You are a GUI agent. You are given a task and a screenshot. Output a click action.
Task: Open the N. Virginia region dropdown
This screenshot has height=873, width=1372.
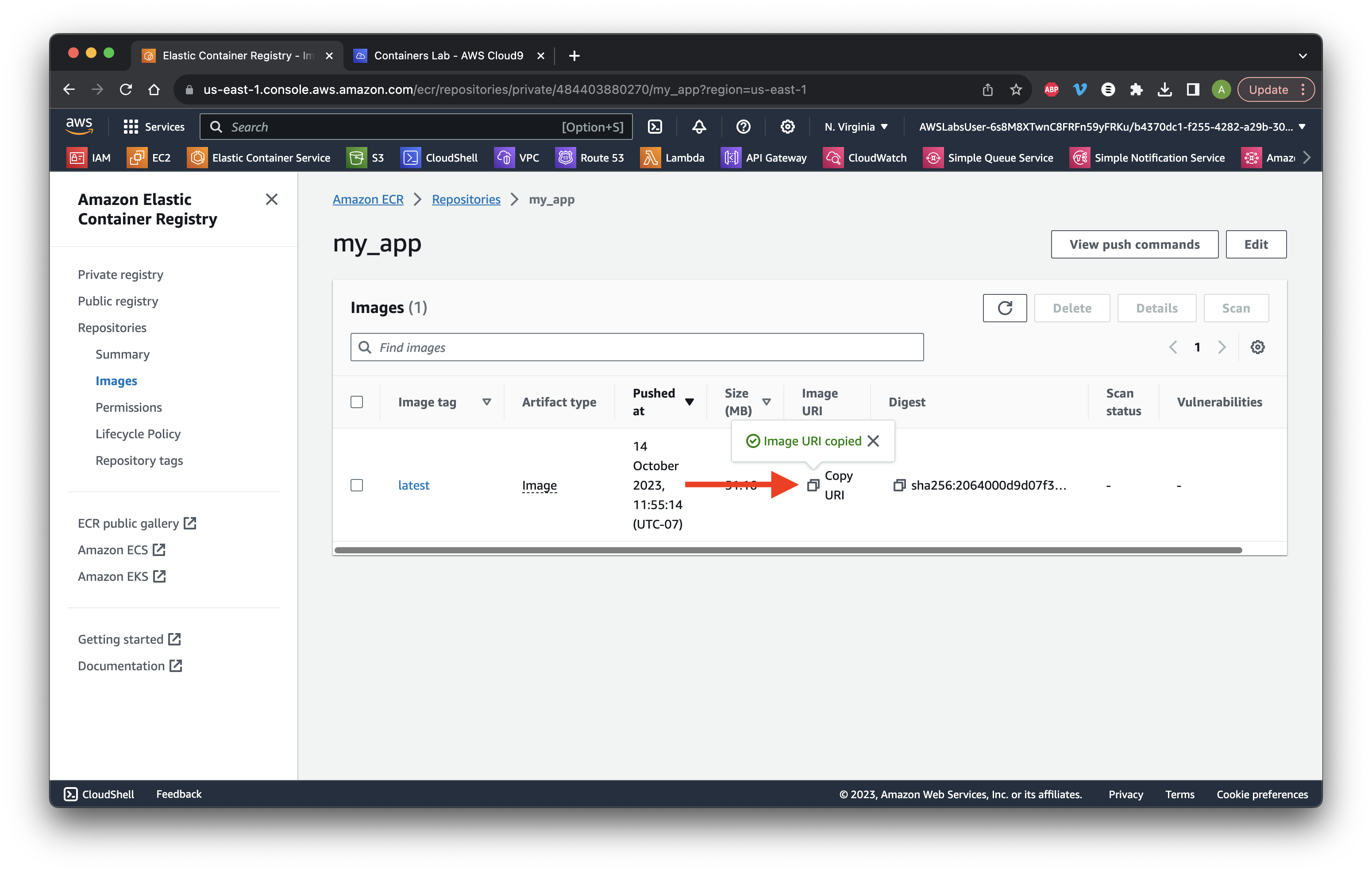coord(856,127)
